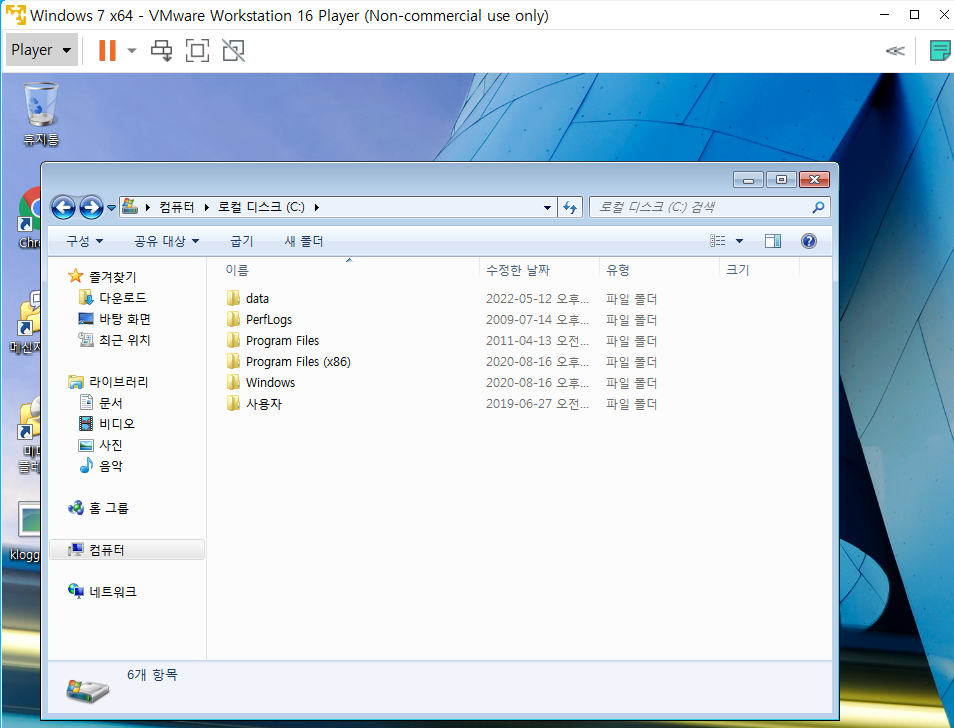954x728 pixels.
Task: Open the view options dropdown arrow
Action: (739, 241)
